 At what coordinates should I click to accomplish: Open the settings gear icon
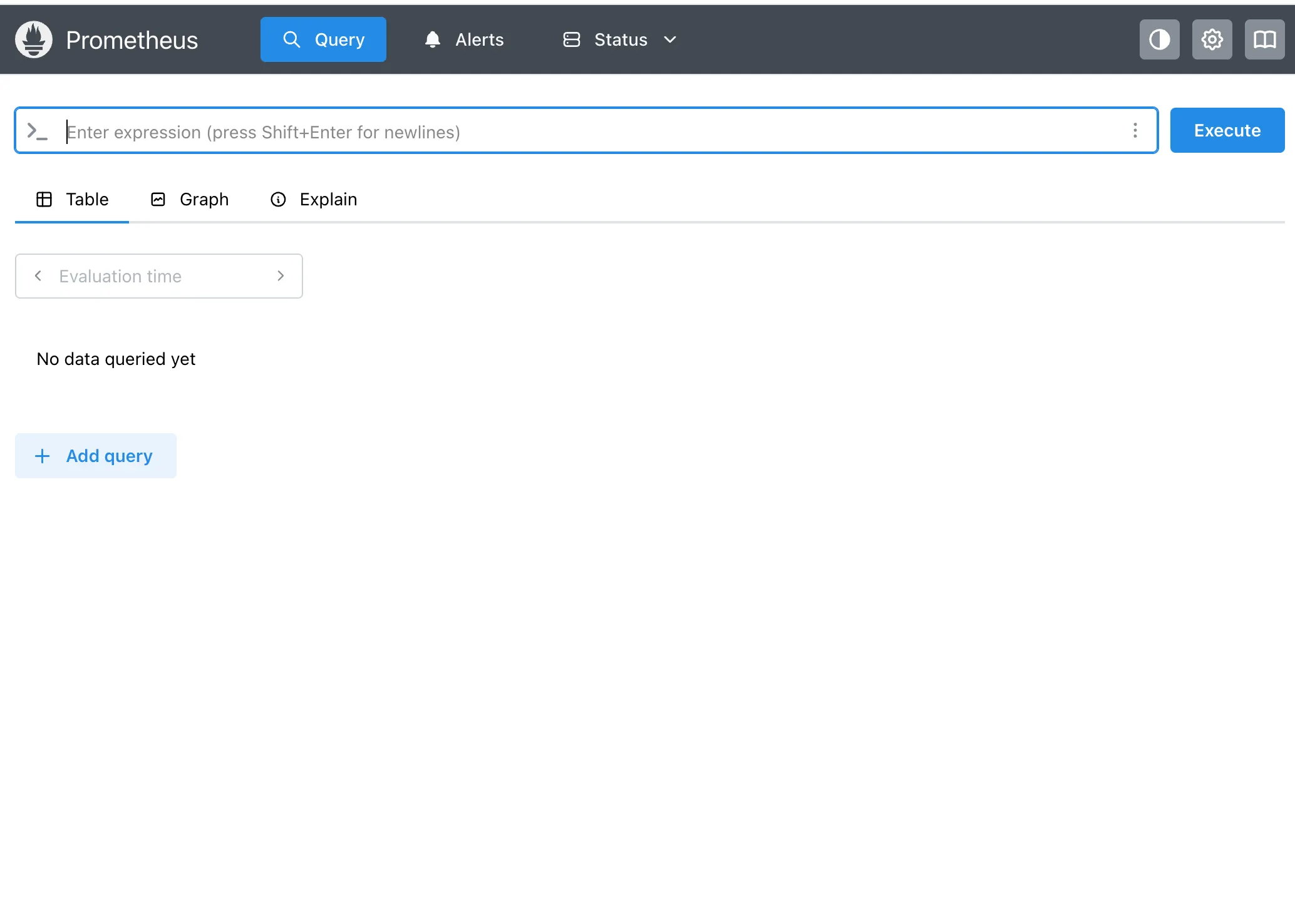(x=1212, y=39)
